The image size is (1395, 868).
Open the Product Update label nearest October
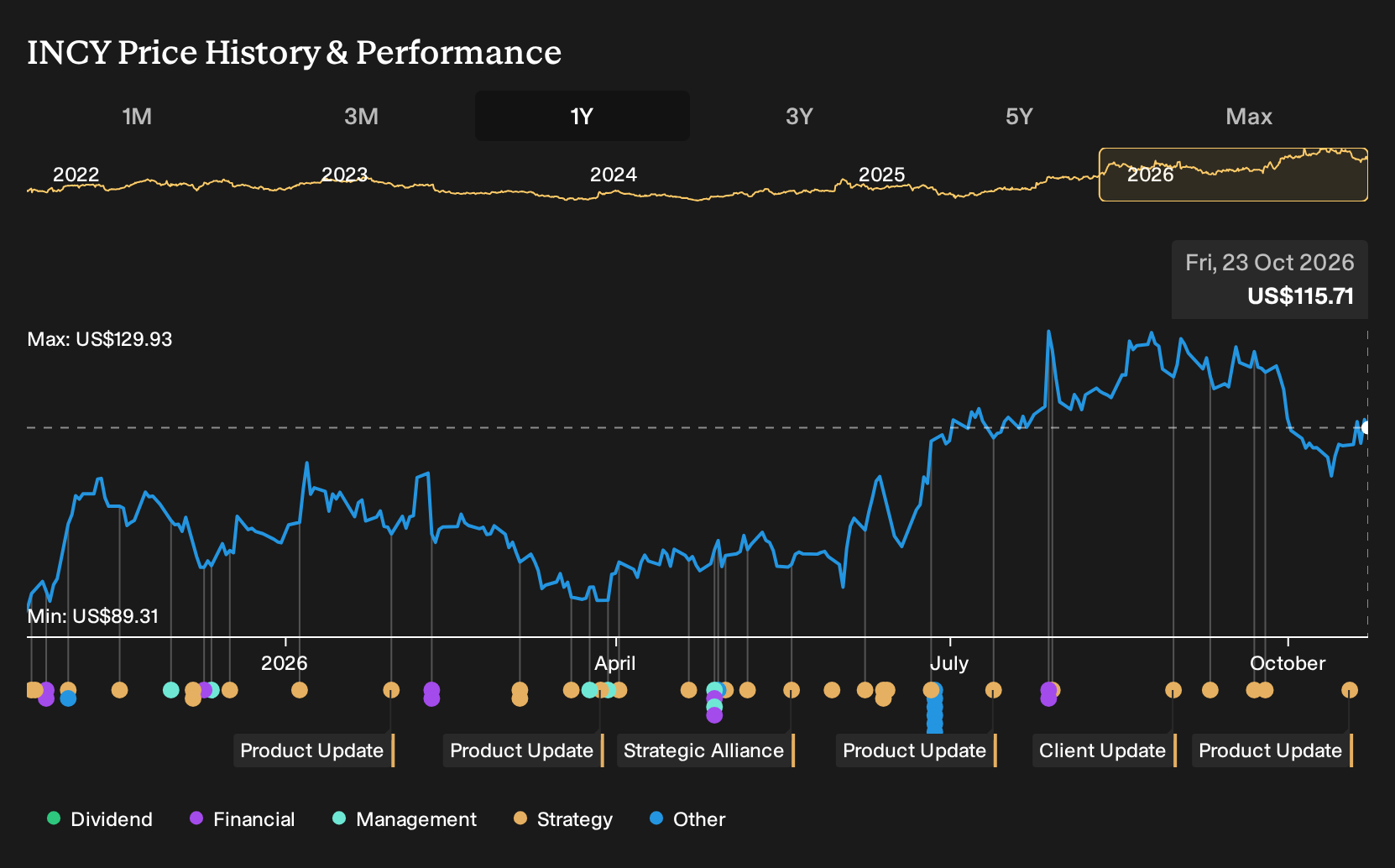pyautogui.click(x=1272, y=750)
